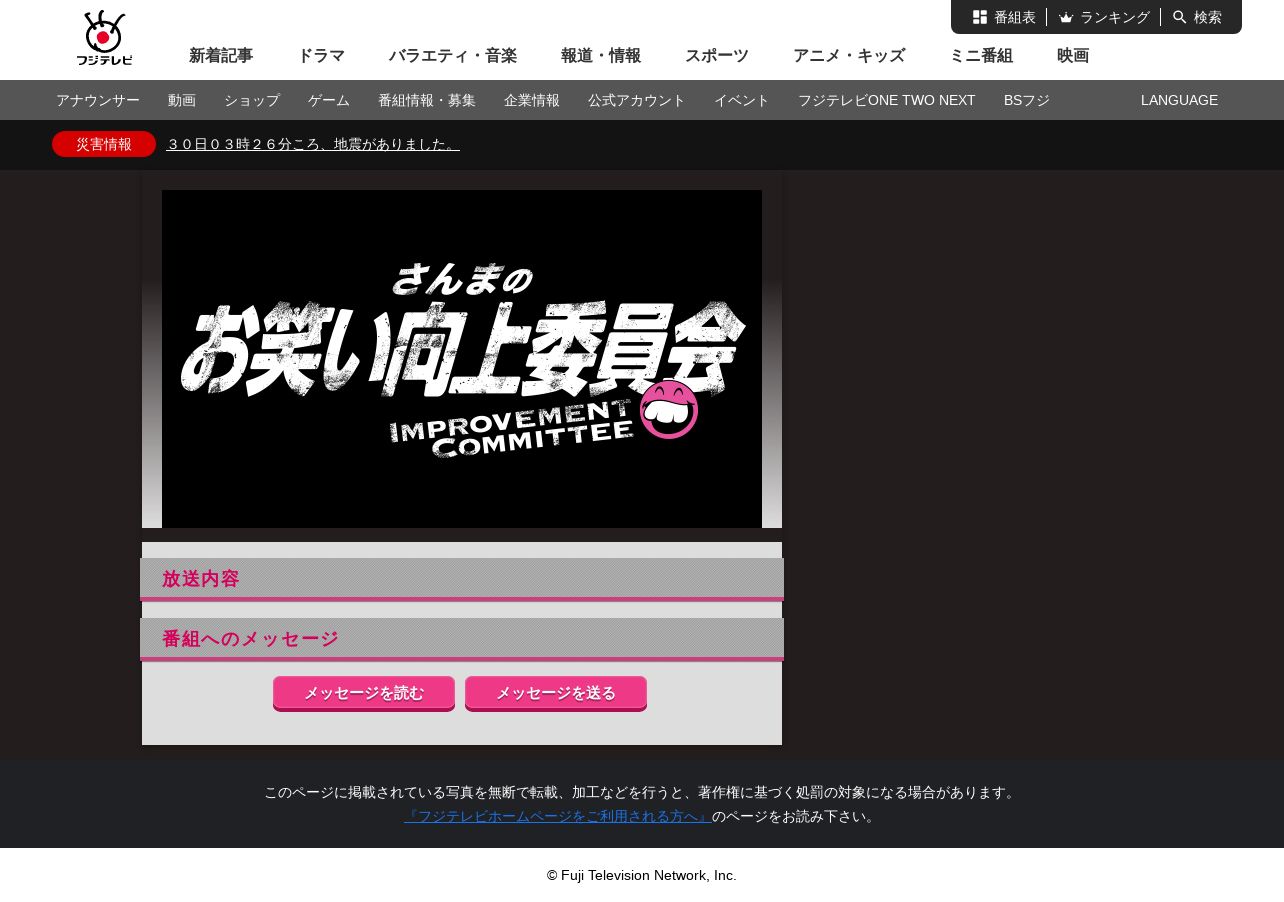Image resolution: width=1284 pixels, height=902 pixels.
Task: Open the program guide grid icon
Action: 980,17
